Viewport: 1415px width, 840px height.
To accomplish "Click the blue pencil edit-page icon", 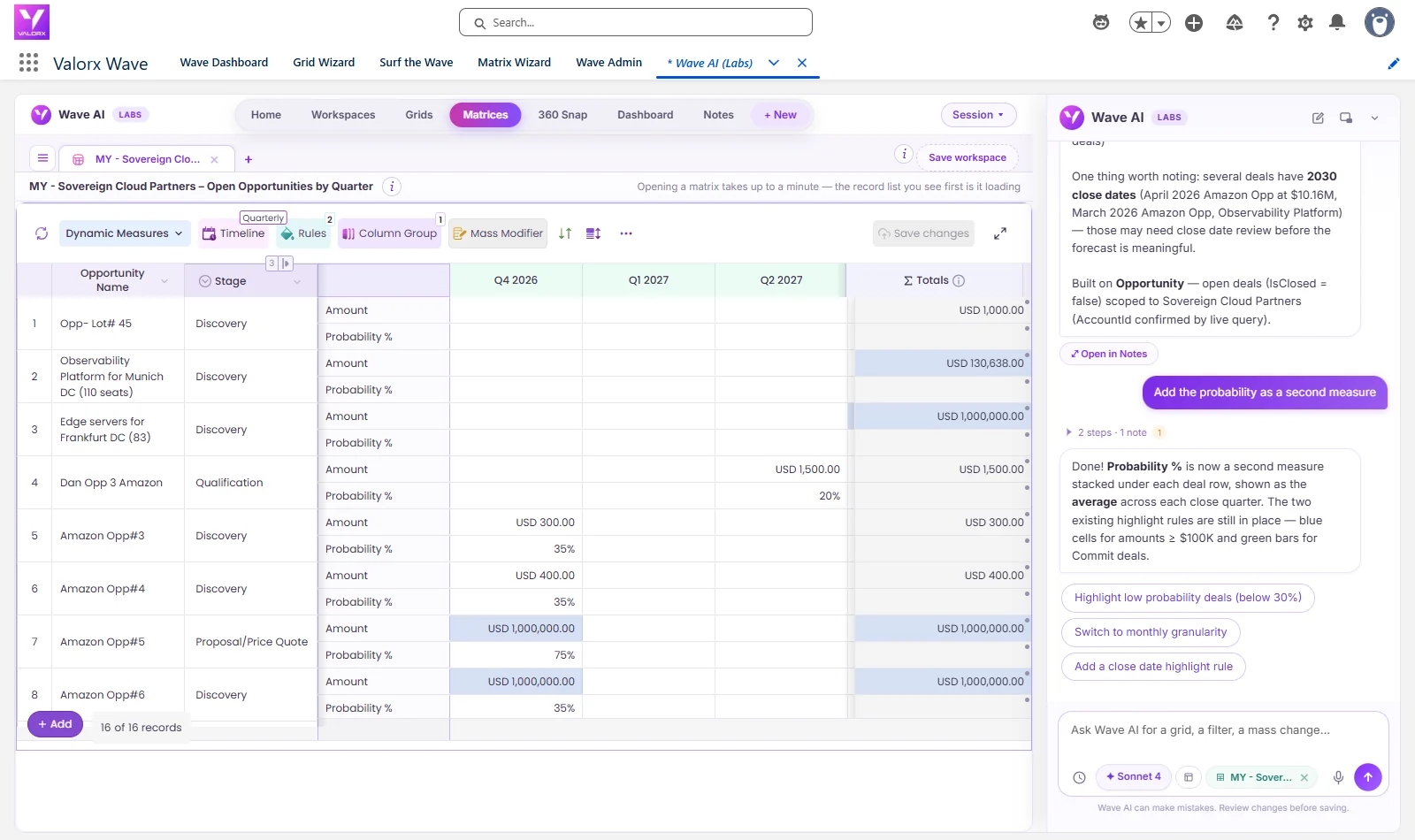I will 1394,63.
